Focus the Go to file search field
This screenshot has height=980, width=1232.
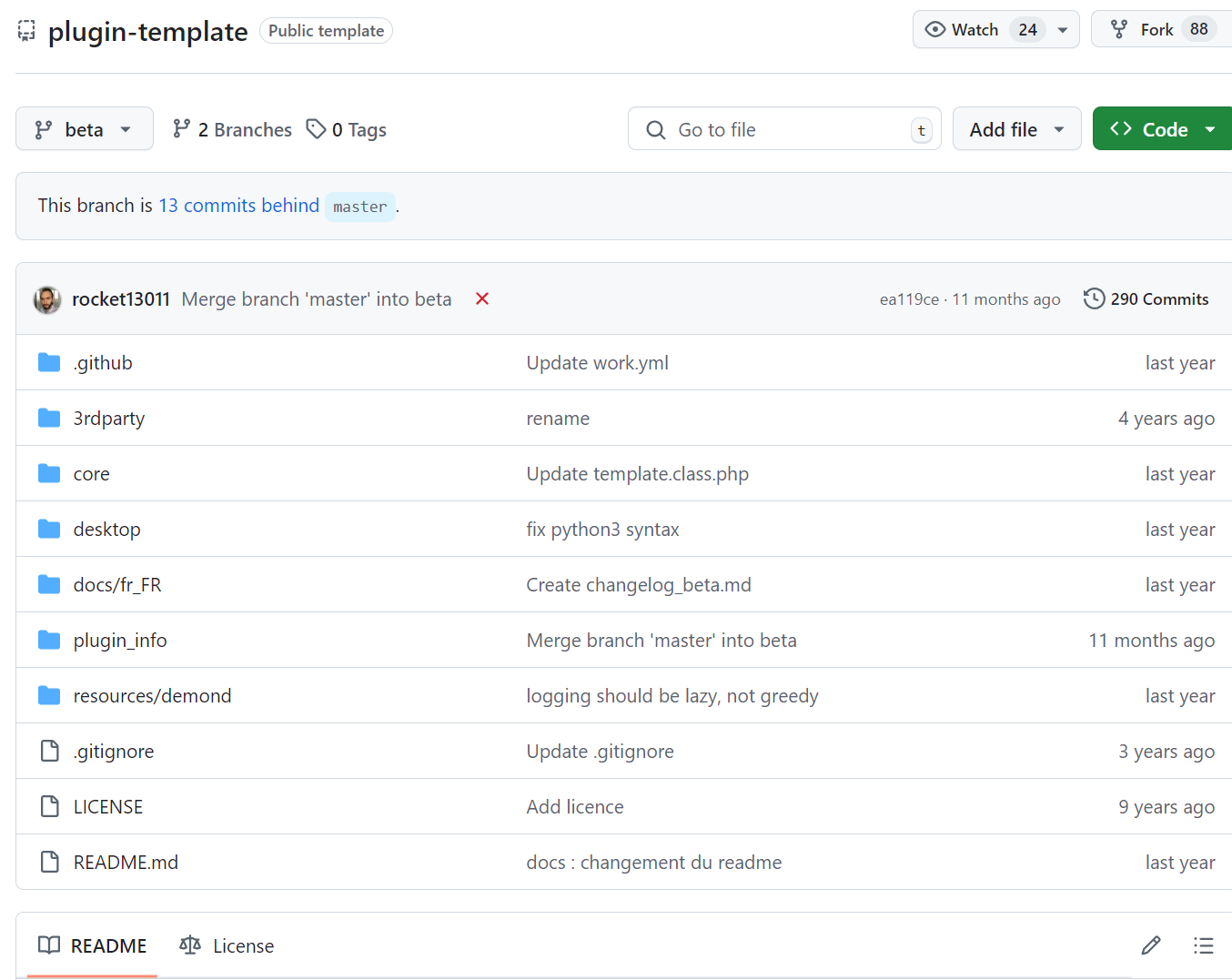784,129
